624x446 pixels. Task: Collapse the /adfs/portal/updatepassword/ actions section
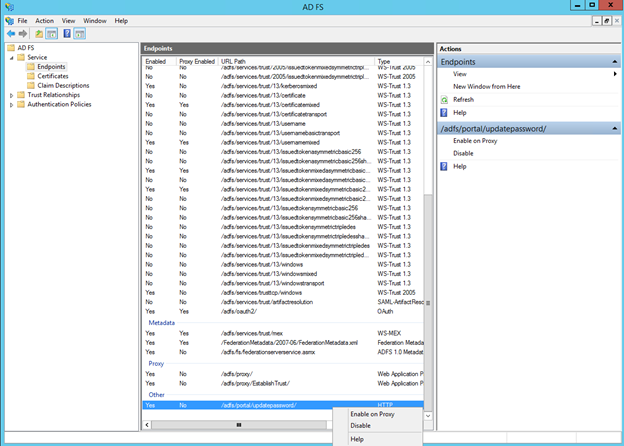tap(614, 129)
